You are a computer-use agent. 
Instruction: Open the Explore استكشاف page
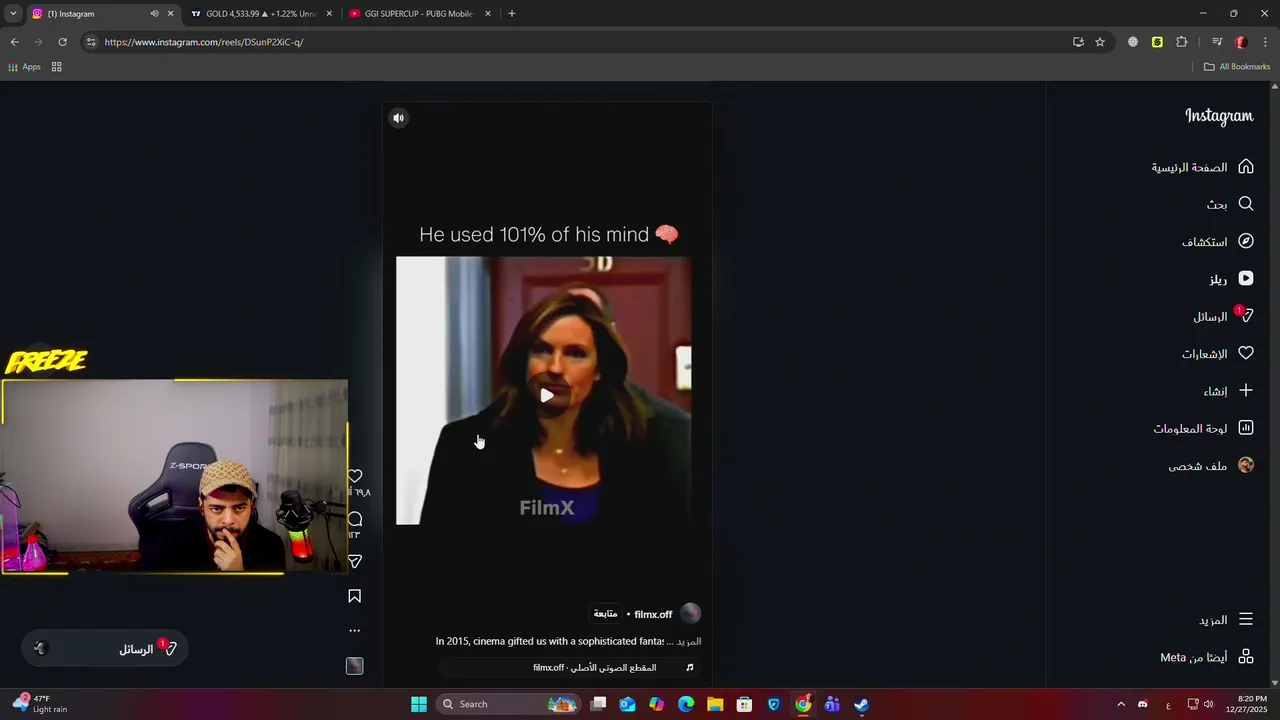point(1217,242)
